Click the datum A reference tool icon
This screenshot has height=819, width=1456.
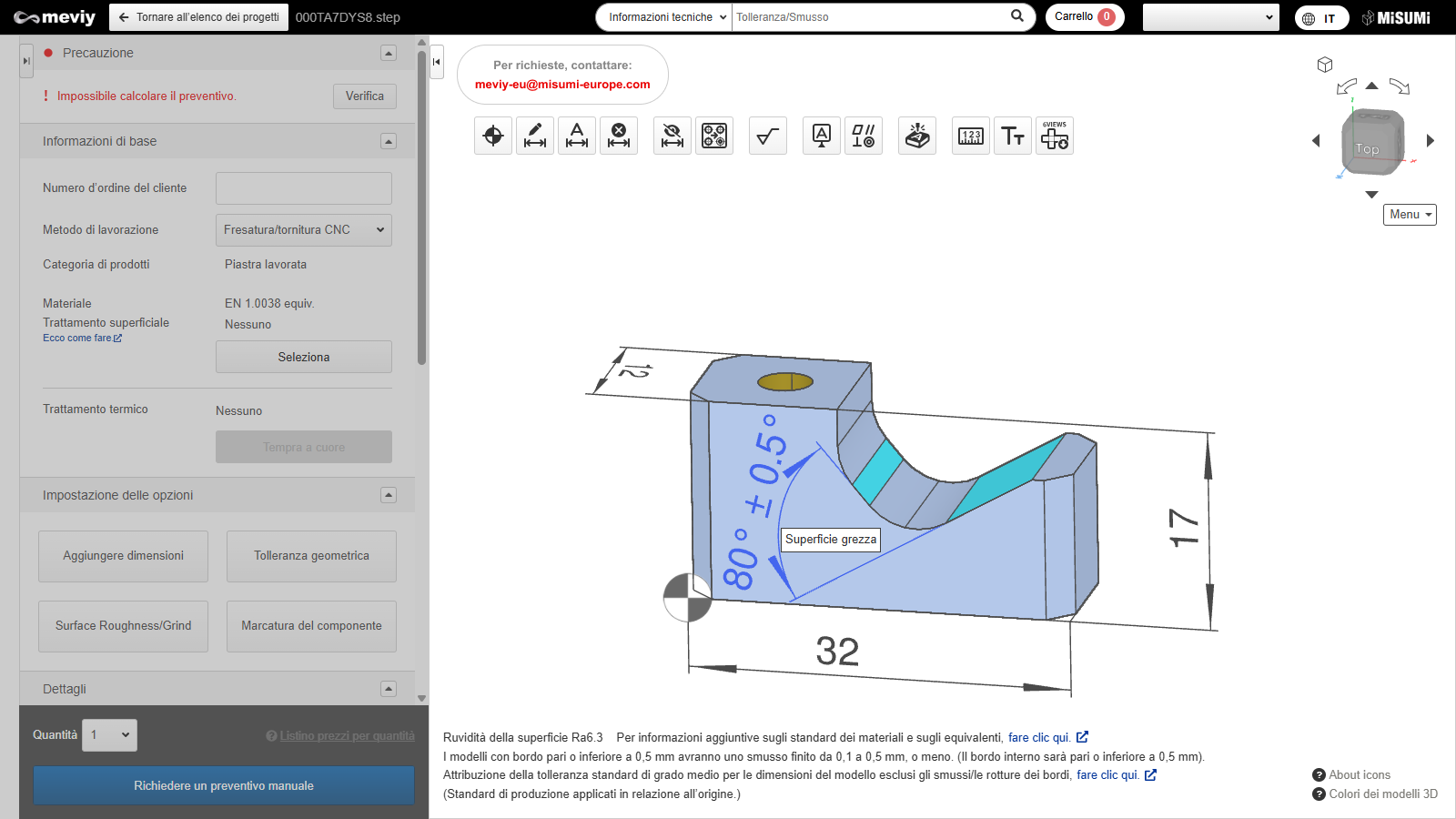(x=822, y=136)
